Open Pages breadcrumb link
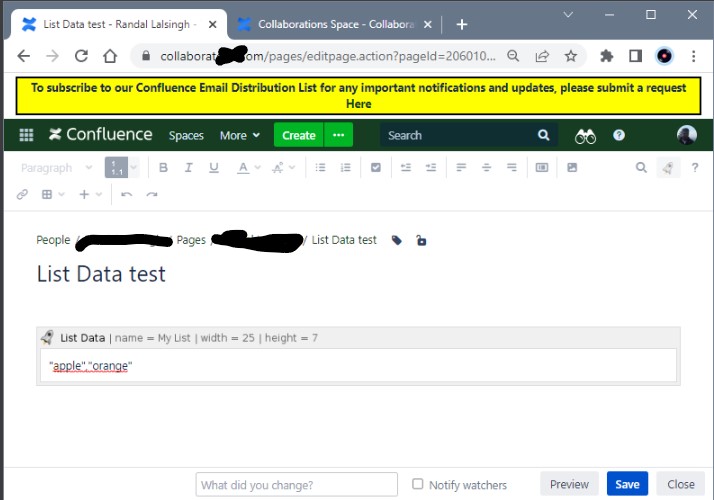The width and height of the screenshot is (714, 500). [x=191, y=240]
